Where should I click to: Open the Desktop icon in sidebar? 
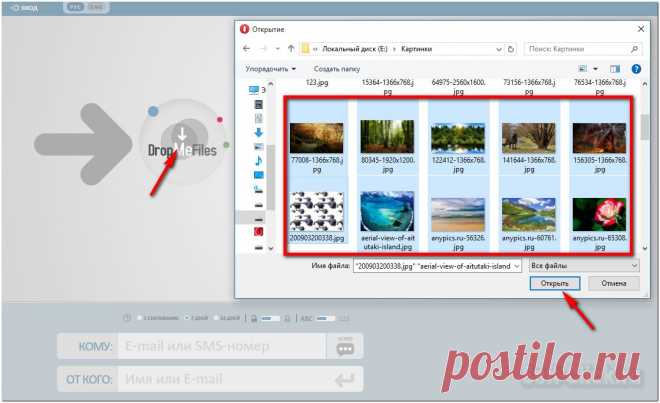(x=258, y=175)
